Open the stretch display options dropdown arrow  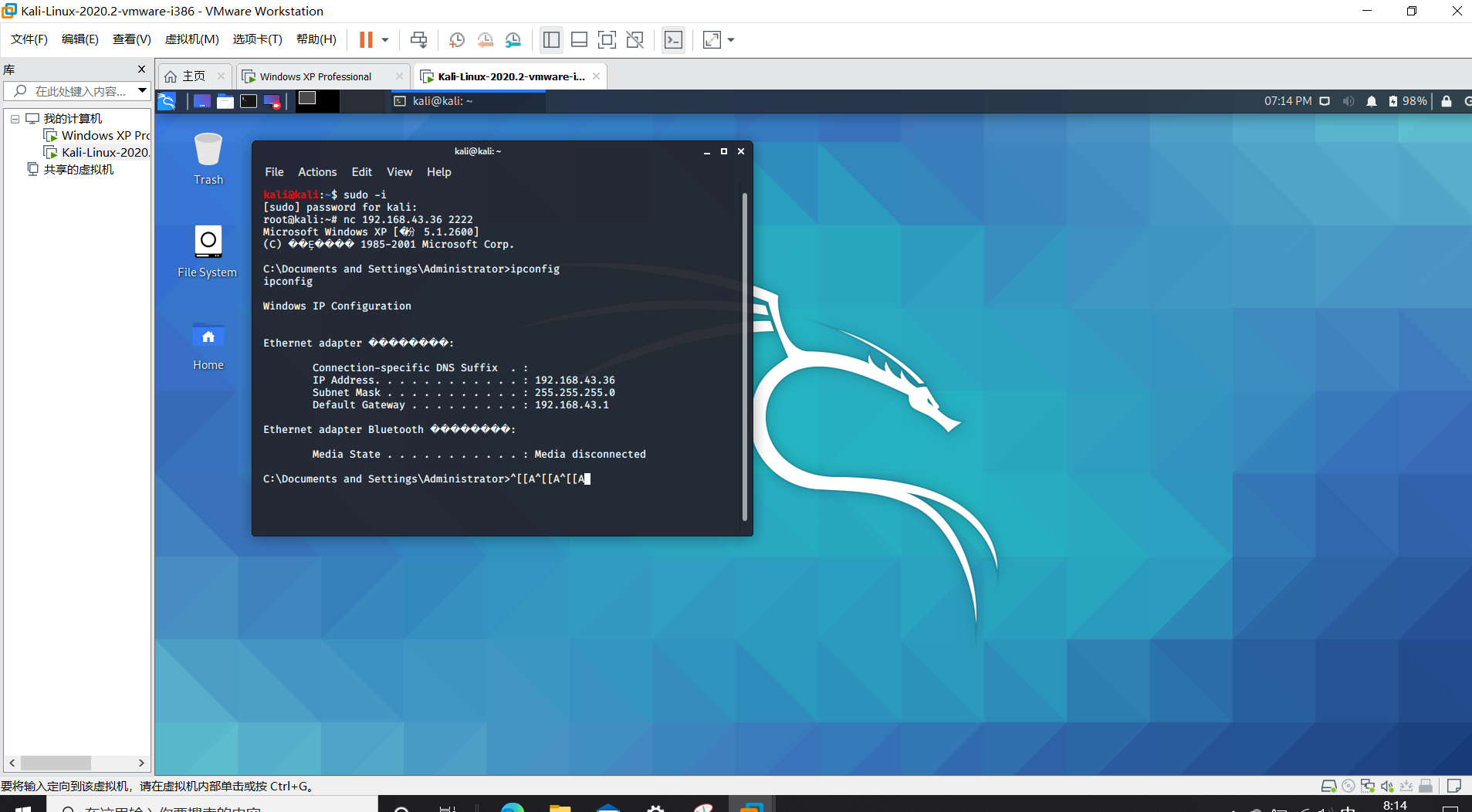pyautogui.click(x=731, y=40)
